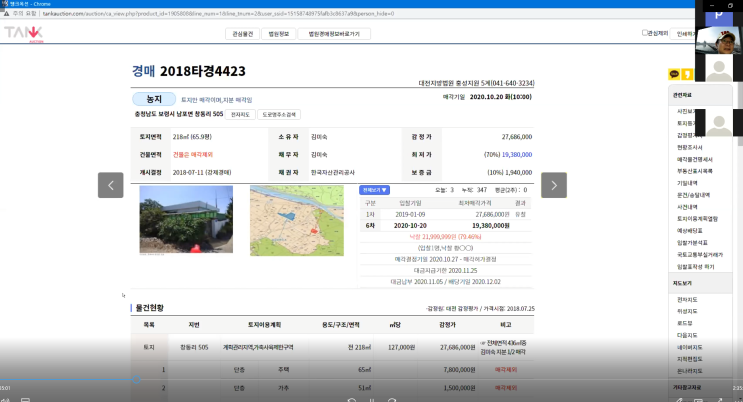Open 법원경매정보바로가기 top menu
The image size is (743, 402).
point(334,34)
